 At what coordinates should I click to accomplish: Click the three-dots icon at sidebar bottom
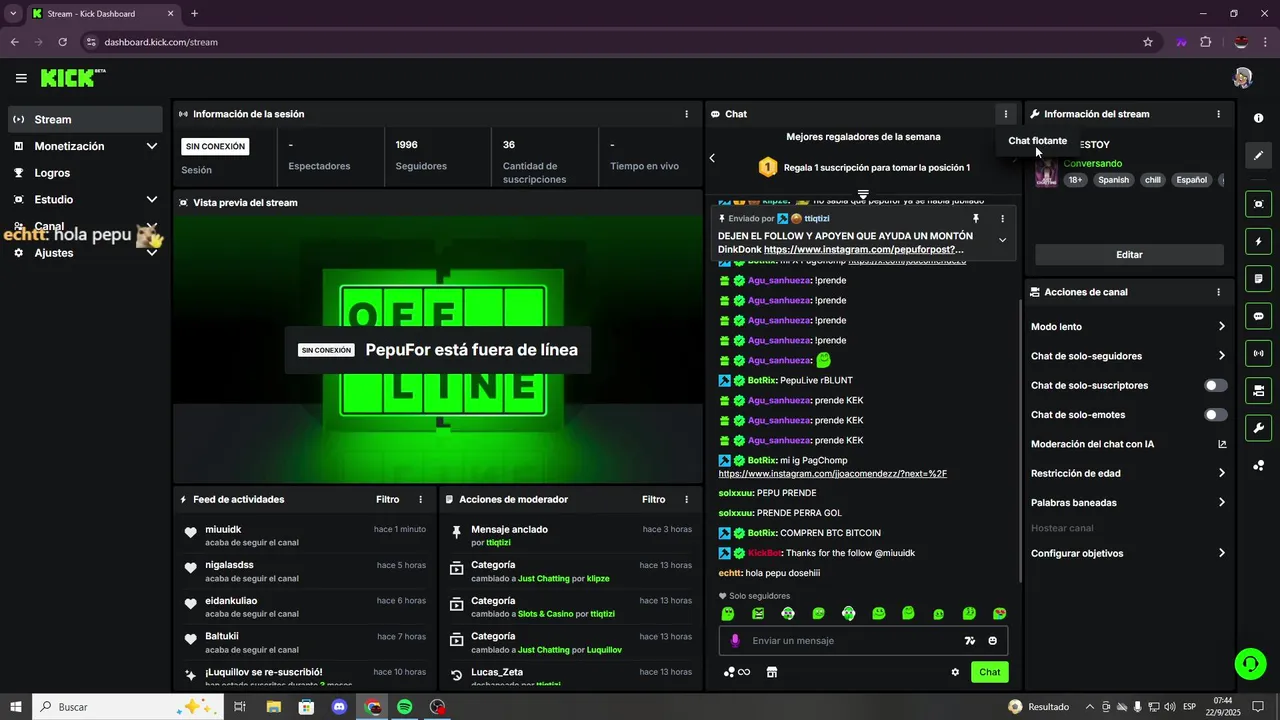click(x=1258, y=466)
